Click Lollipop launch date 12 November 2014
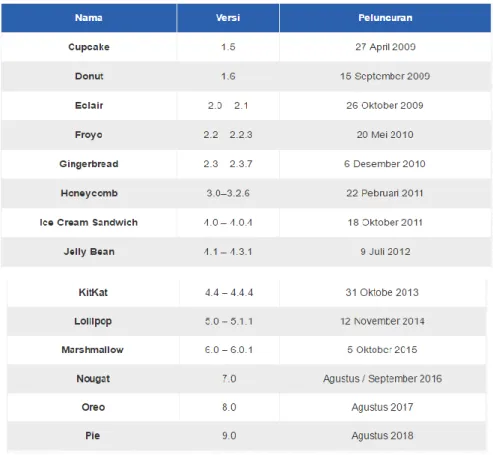Image resolution: width=493 pixels, height=455 pixels. coord(382,321)
